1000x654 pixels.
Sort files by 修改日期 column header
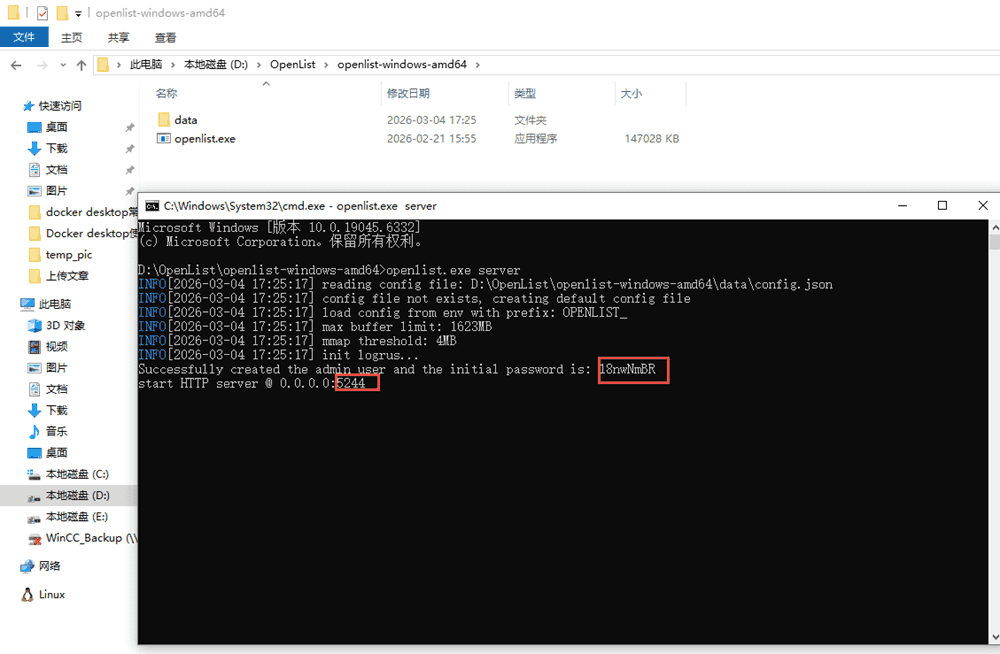pos(408,93)
